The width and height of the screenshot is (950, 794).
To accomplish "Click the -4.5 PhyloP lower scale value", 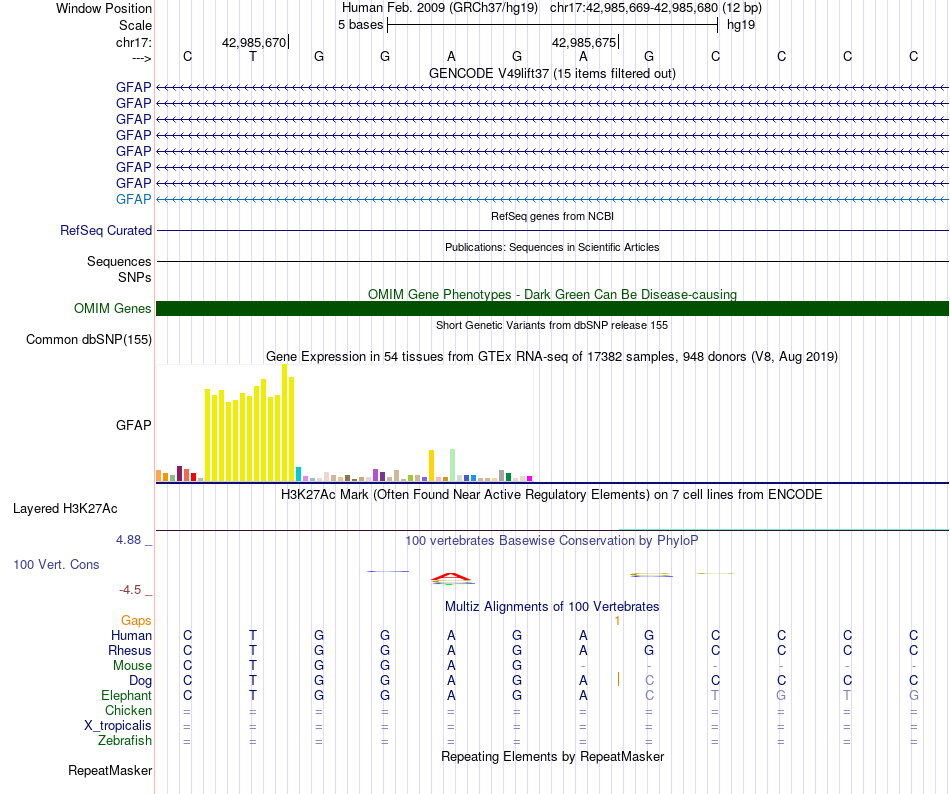I will (130, 590).
